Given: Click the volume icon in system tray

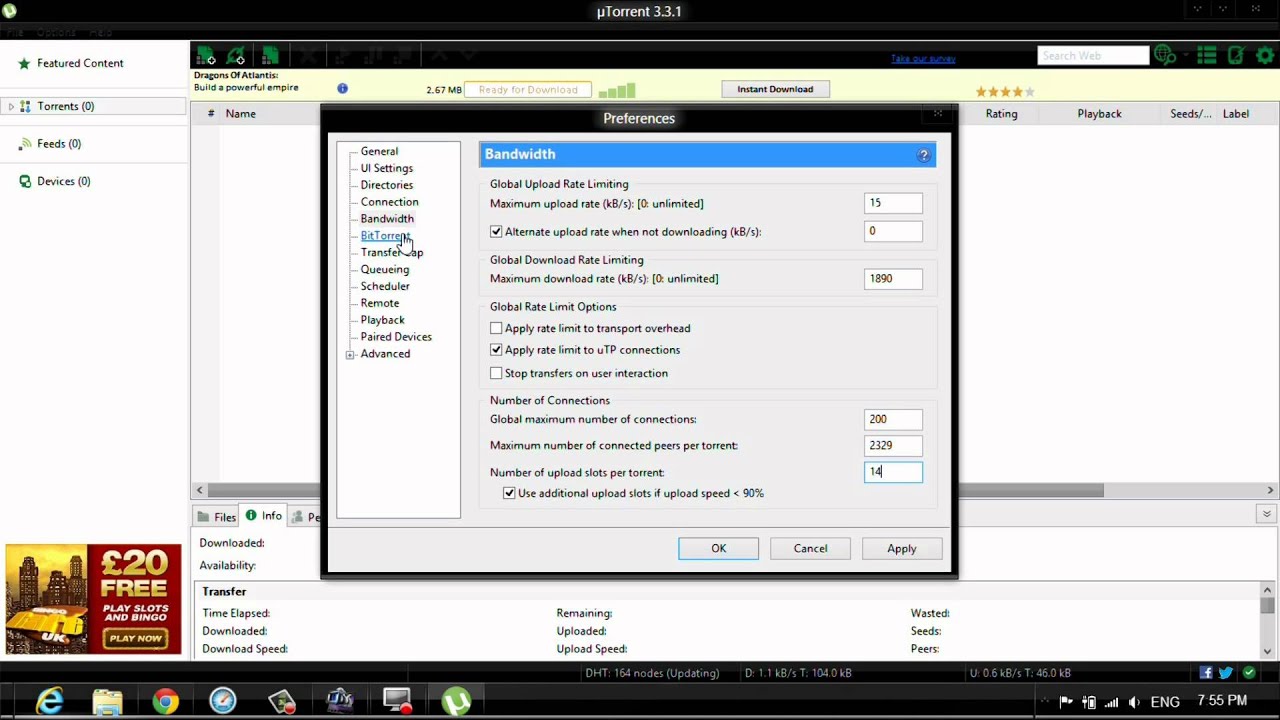Looking at the screenshot, I should tap(1134, 702).
